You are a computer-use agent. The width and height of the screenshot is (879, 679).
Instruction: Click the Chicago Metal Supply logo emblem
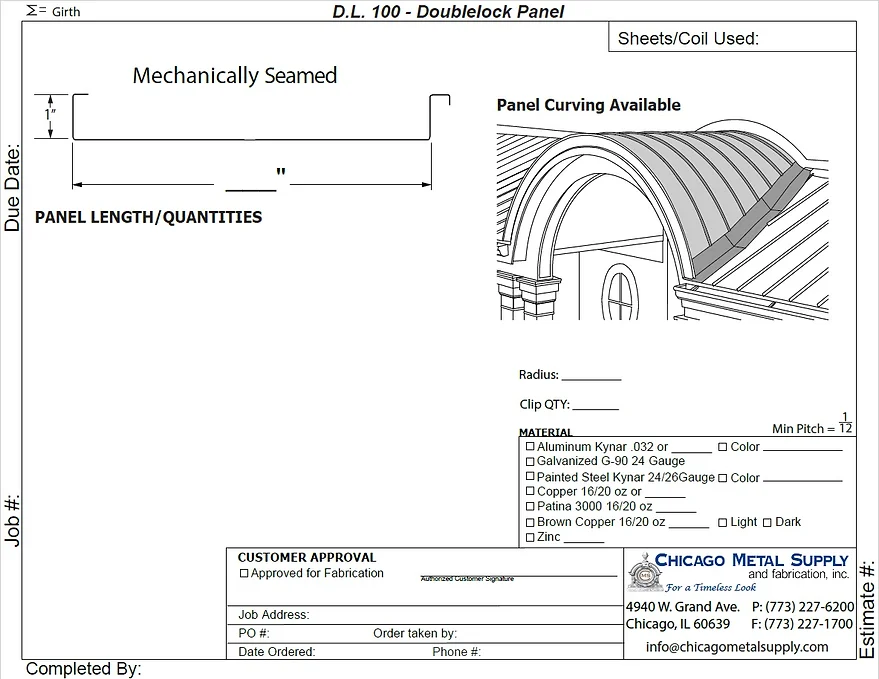(645, 572)
